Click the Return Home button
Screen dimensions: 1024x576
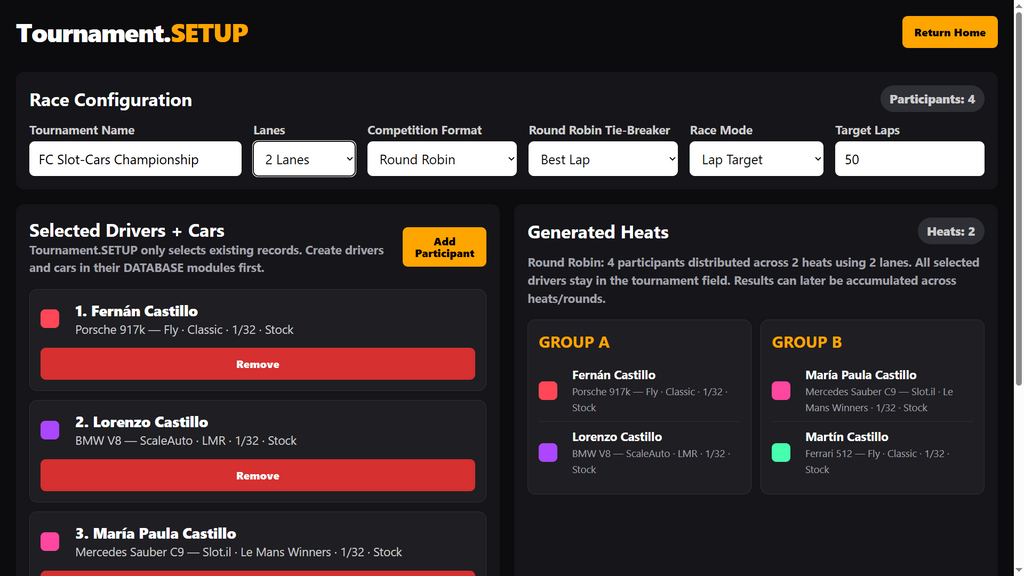pos(950,32)
